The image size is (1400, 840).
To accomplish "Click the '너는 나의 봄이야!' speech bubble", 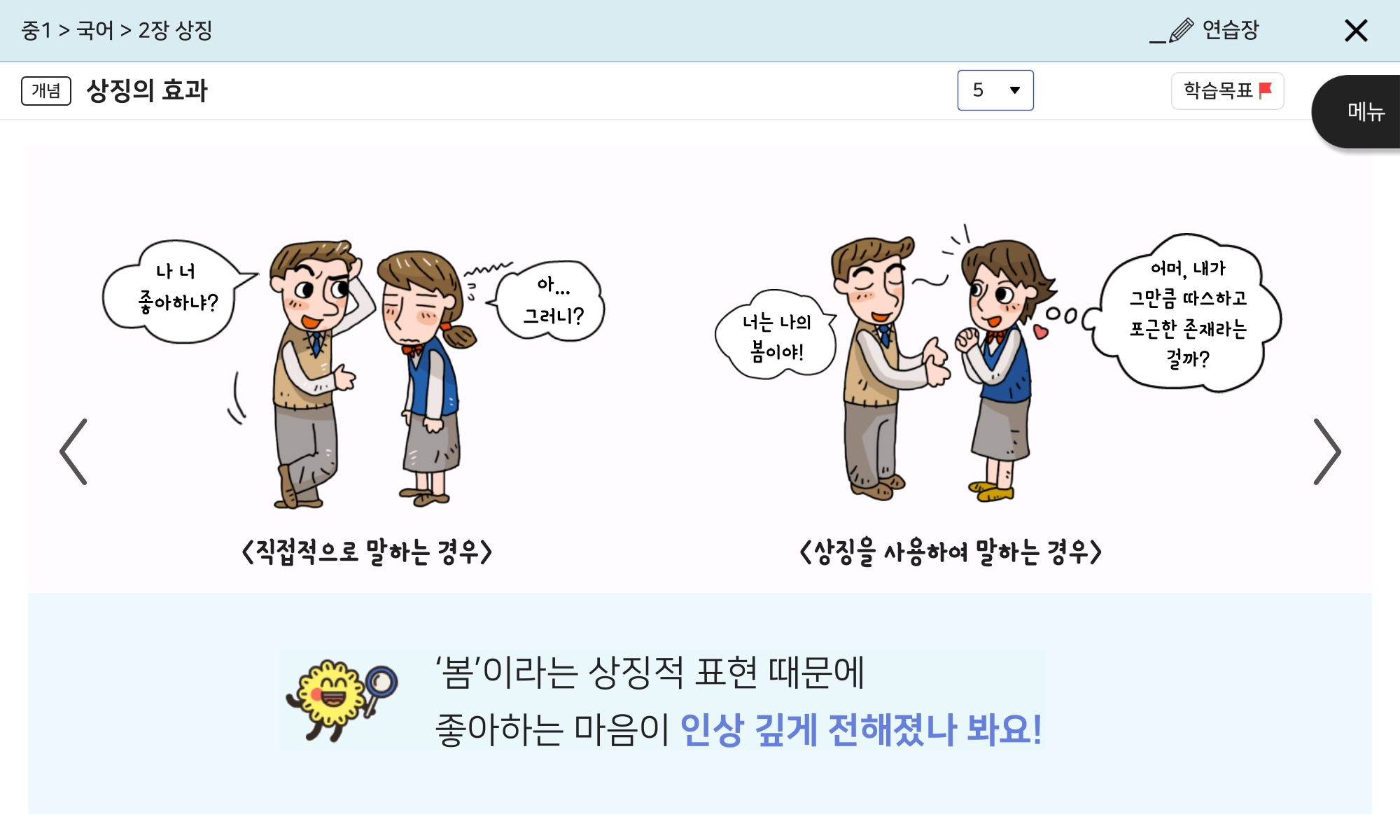I will coord(776,336).
